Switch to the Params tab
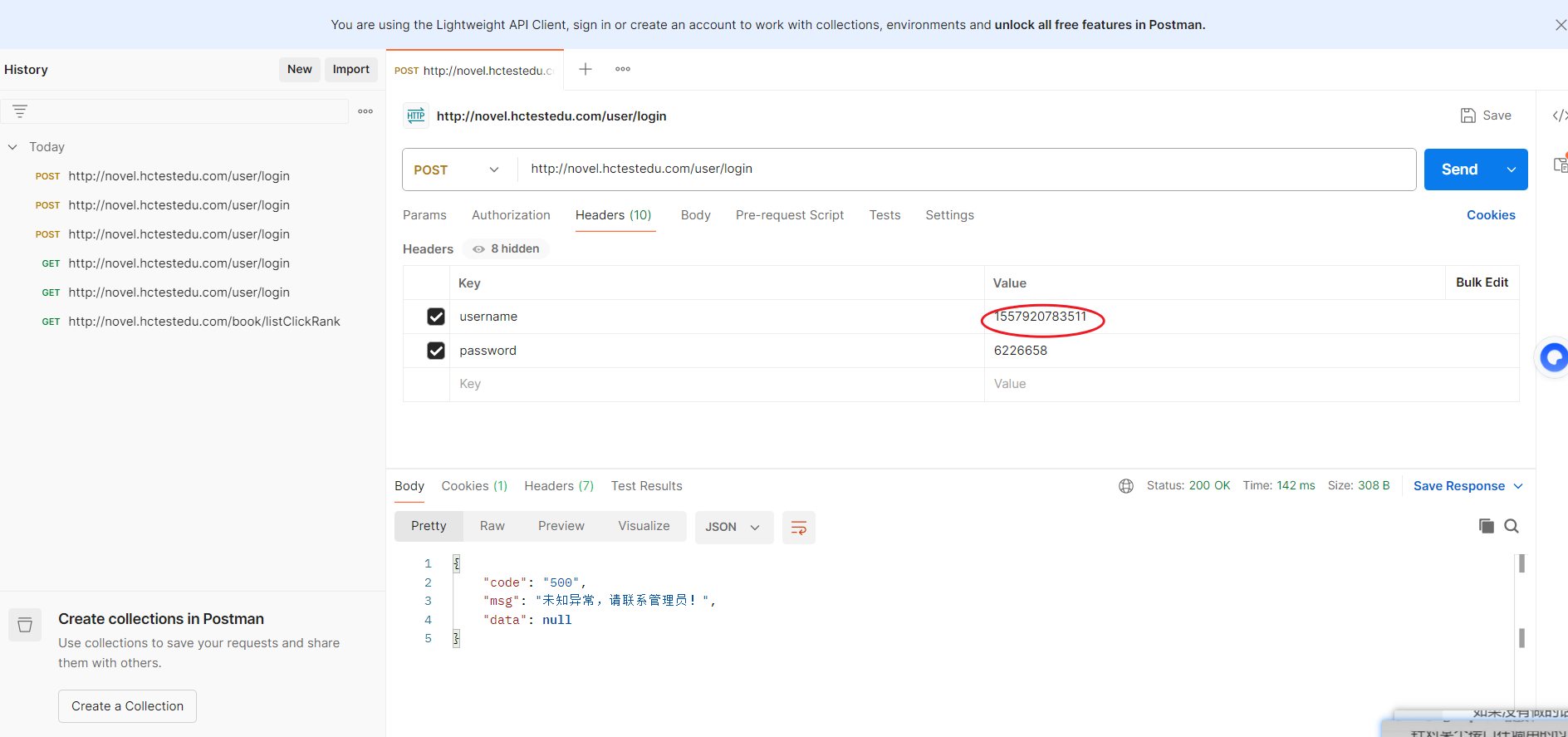The image size is (1568, 737). [x=424, y=215]
